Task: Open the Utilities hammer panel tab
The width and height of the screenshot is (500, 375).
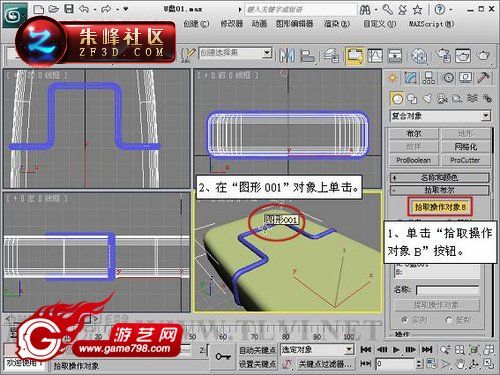Action: point(483,78)
